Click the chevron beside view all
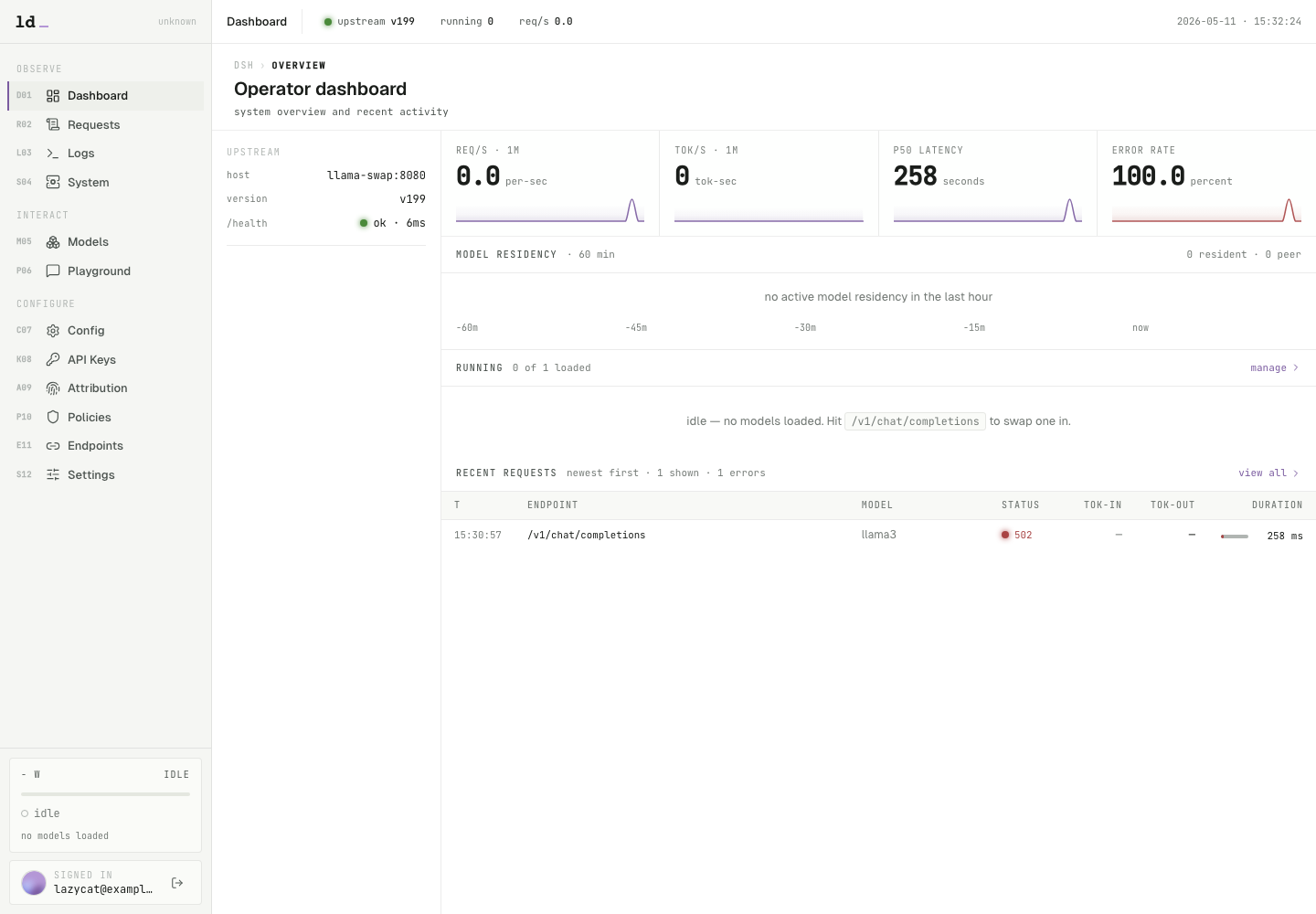The image size is (1316, 914). click(1296, 473)
